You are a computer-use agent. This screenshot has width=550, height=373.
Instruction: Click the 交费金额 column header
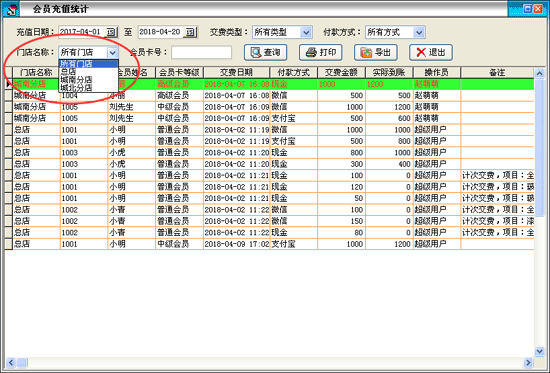pos(341,72)
